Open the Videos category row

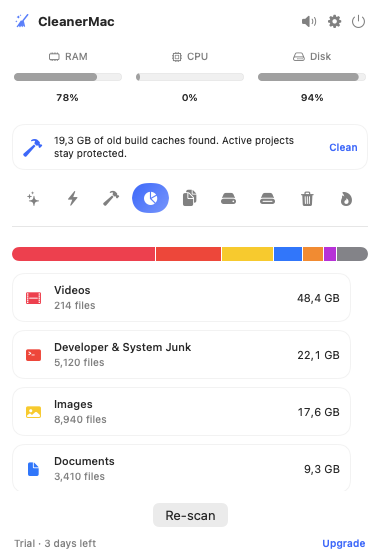click(181, 298)
